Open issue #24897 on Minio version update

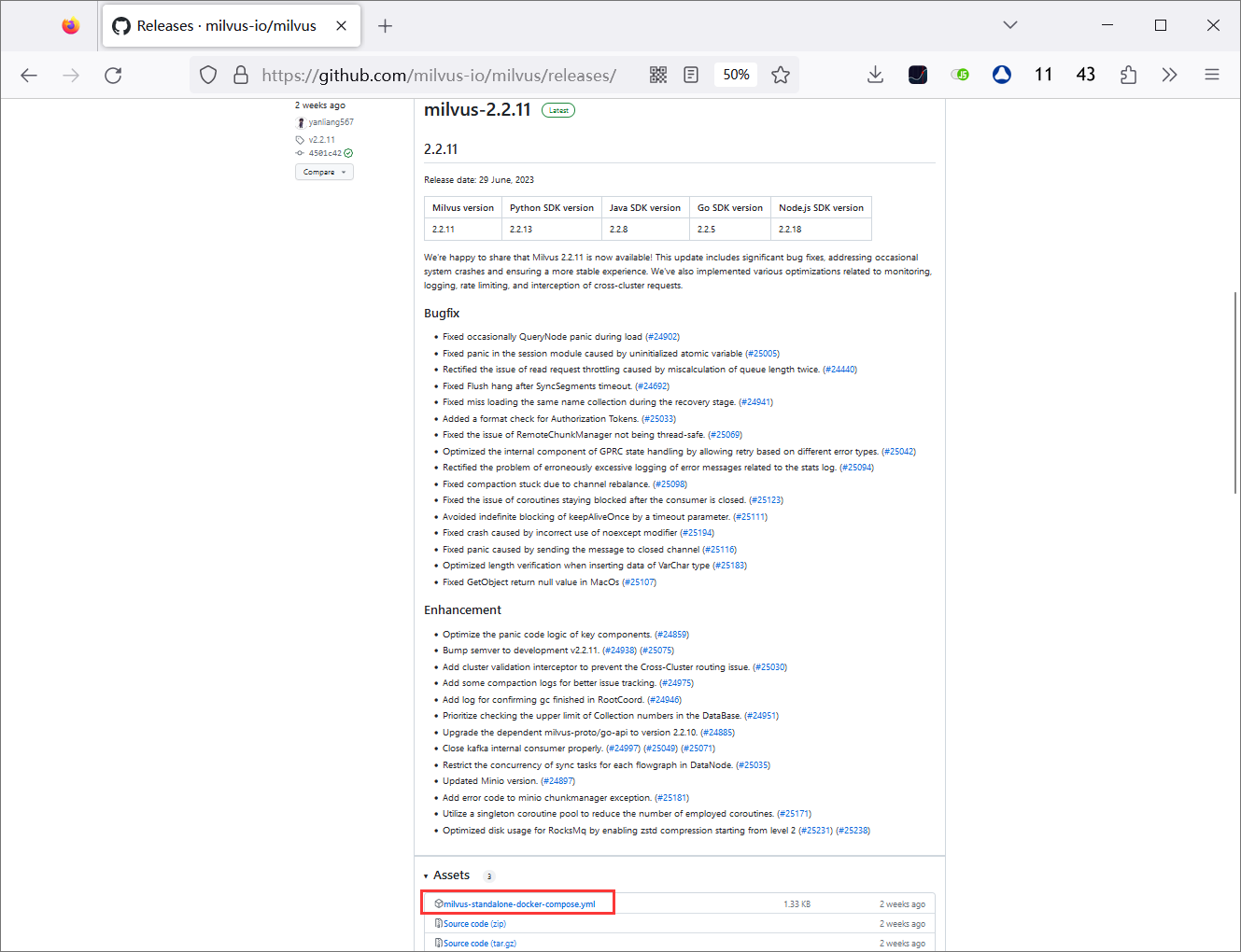point(558,781)
